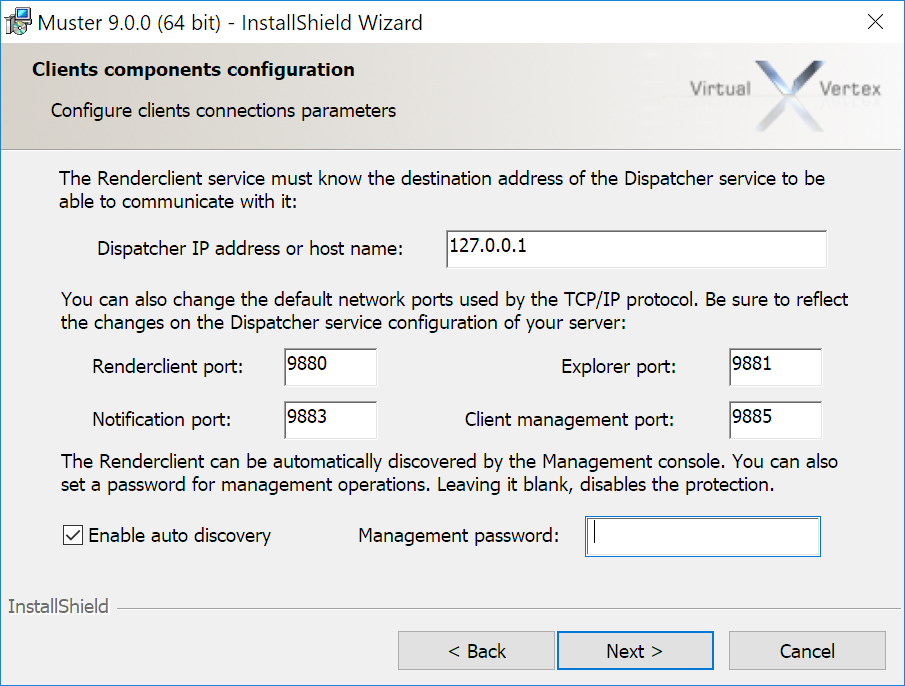Viewport: 905px width, 686px height.
Task: Focus the Renderclient port field
Action: click(x=330, y=367)
